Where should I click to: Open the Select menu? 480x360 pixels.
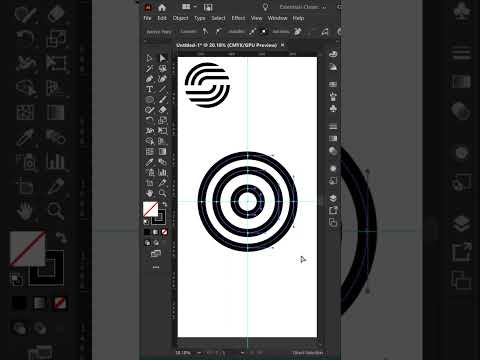pyautogui.click(x=218, y=18)
